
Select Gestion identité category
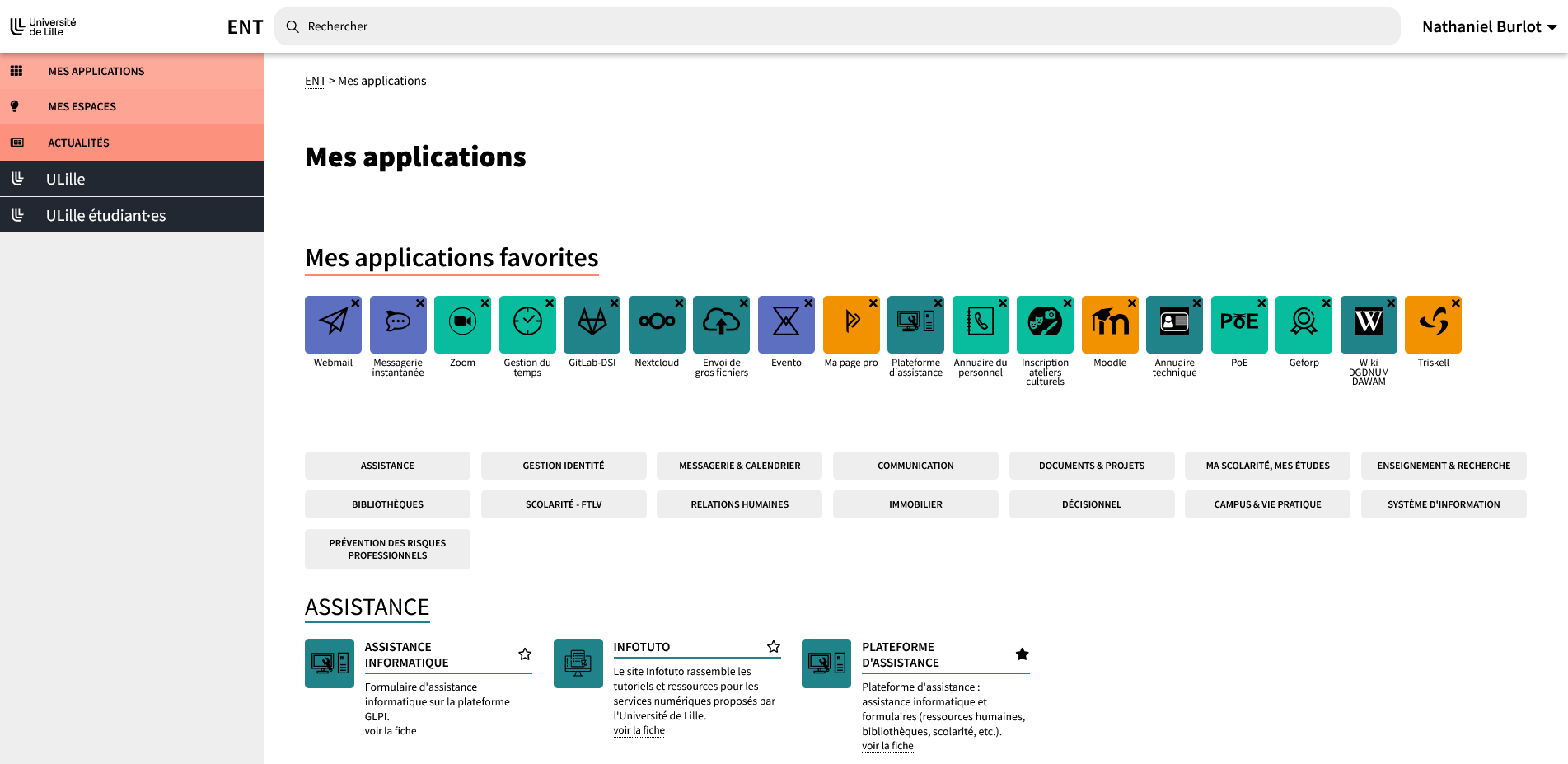pyautogui.click(x=564, y=466)
